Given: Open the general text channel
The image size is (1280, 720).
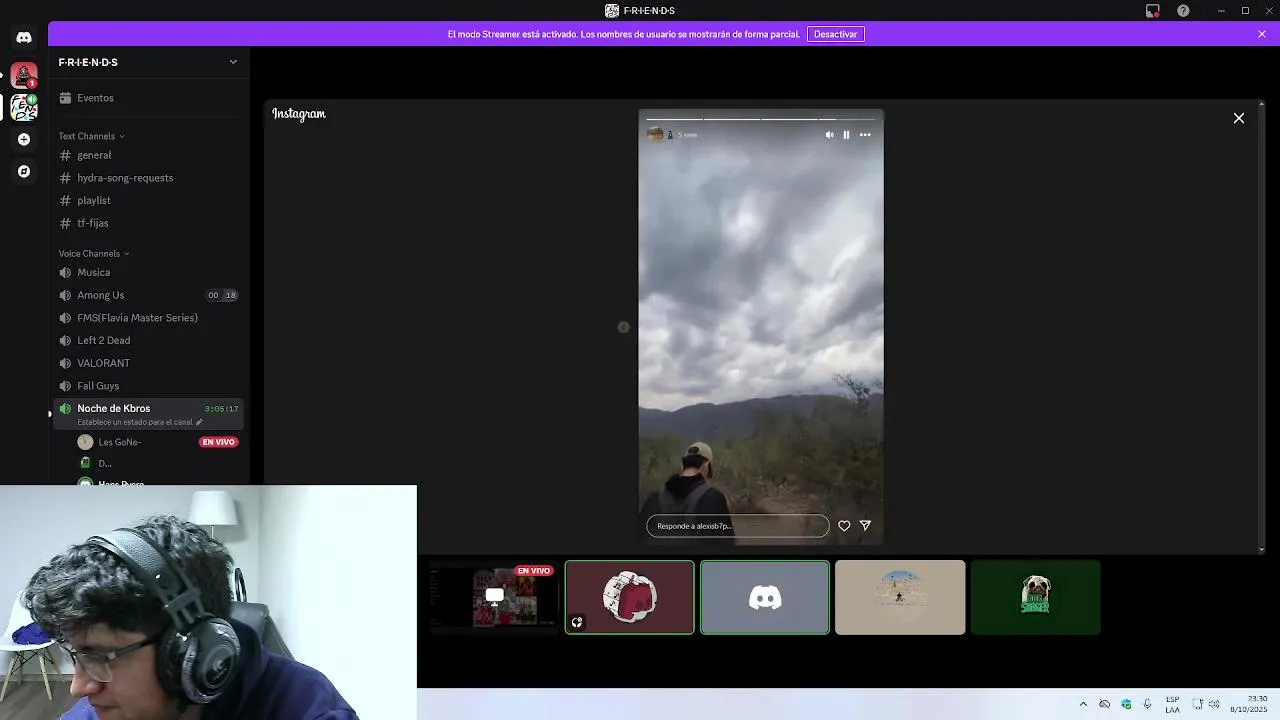Looking at the screenshot, I should [x=148, y=155].
